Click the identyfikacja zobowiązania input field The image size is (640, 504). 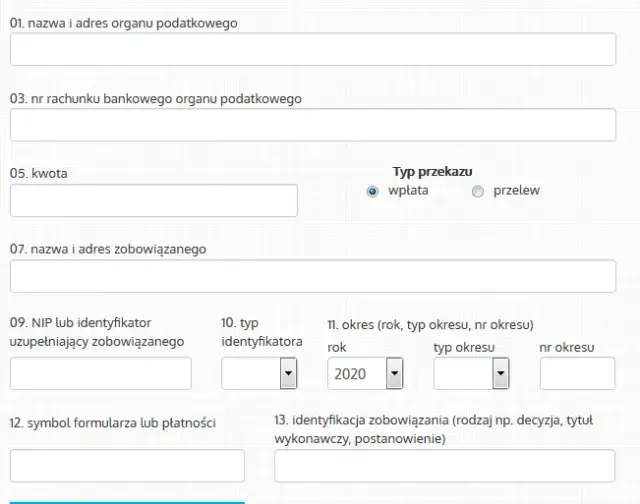(444, 465)
